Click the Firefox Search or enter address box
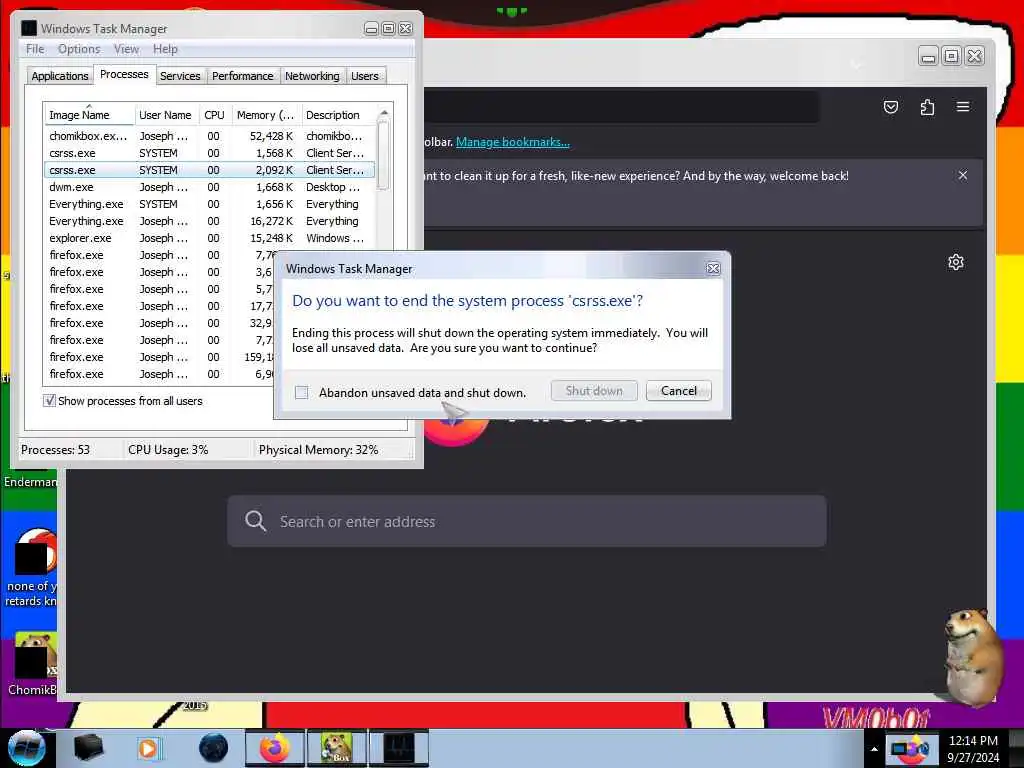The image size is (1024, 768). click(526, 521)
